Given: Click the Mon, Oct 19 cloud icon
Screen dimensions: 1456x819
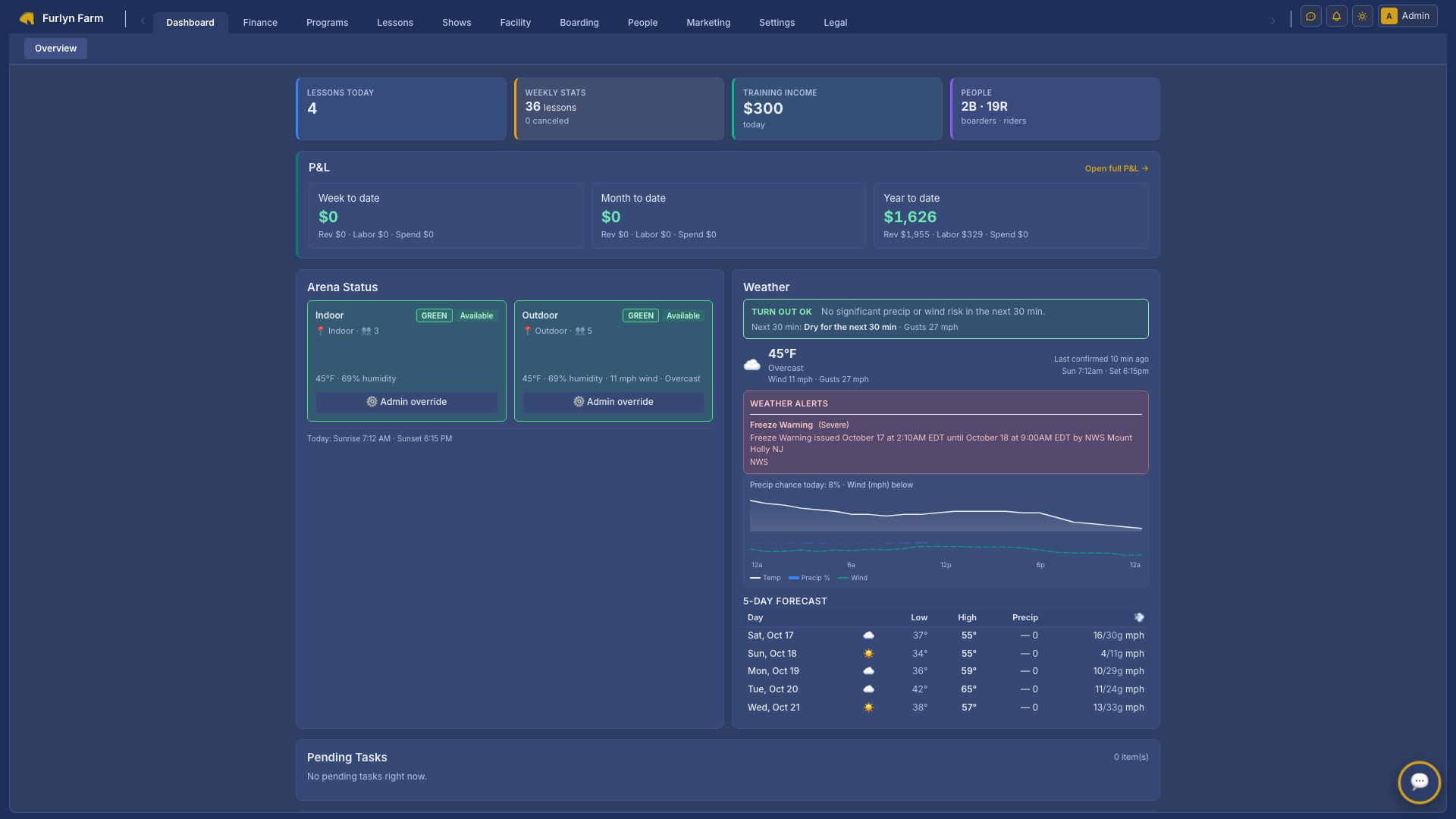Looking at the screenshot, I should point(868,671).
